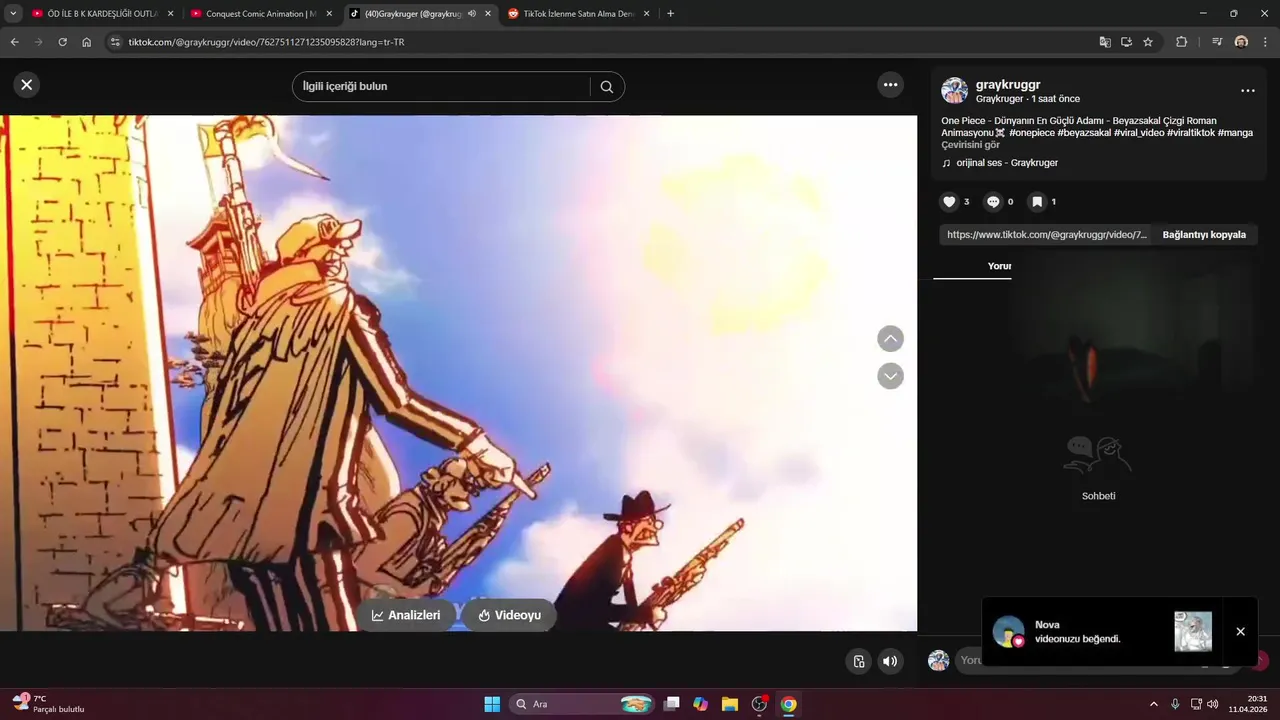Click 'Bağlantıyı kopyala' copy link button
The image size is (1280, 720).
(1204, 235)
